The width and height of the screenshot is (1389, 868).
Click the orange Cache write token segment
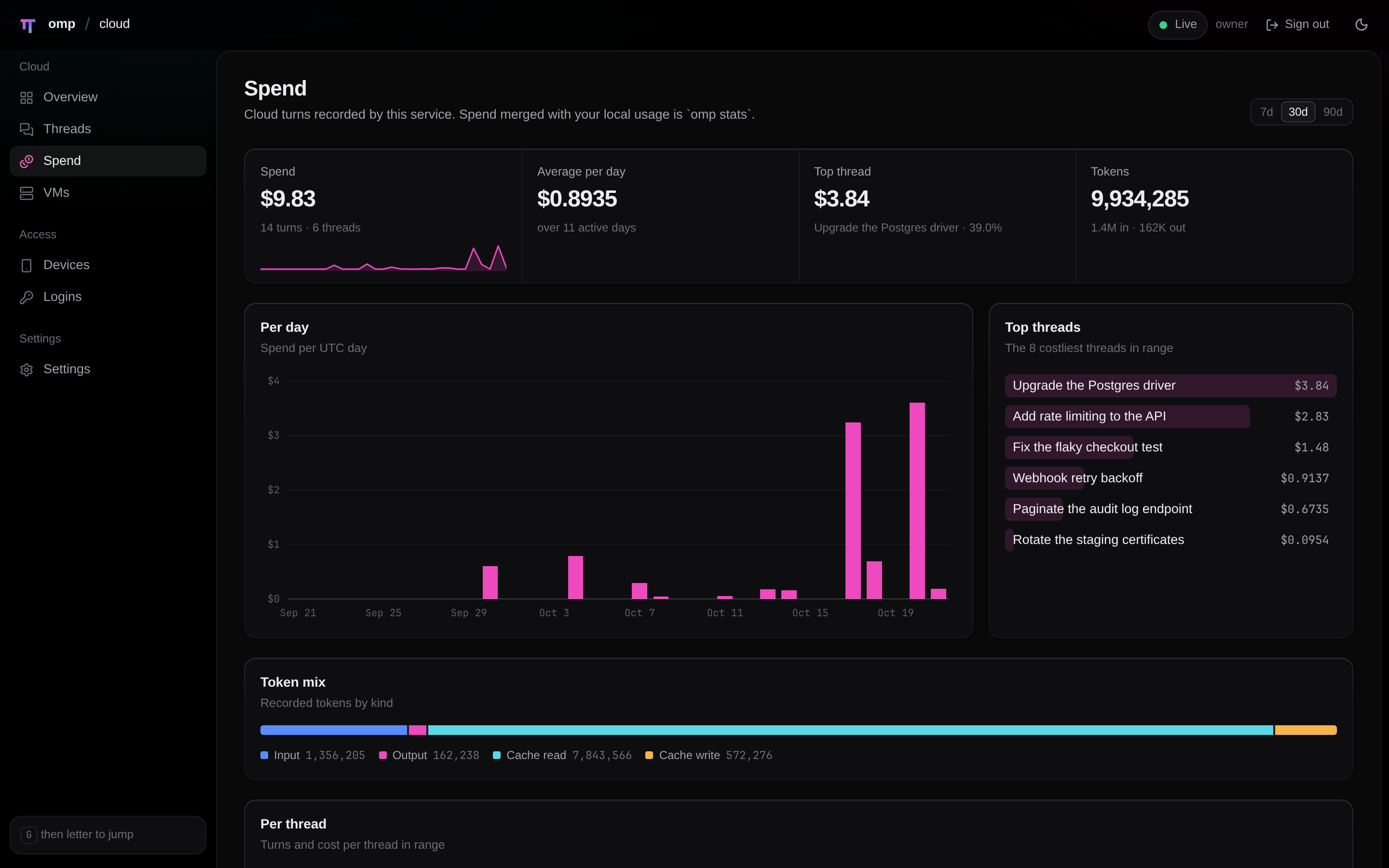[1306, 730]
